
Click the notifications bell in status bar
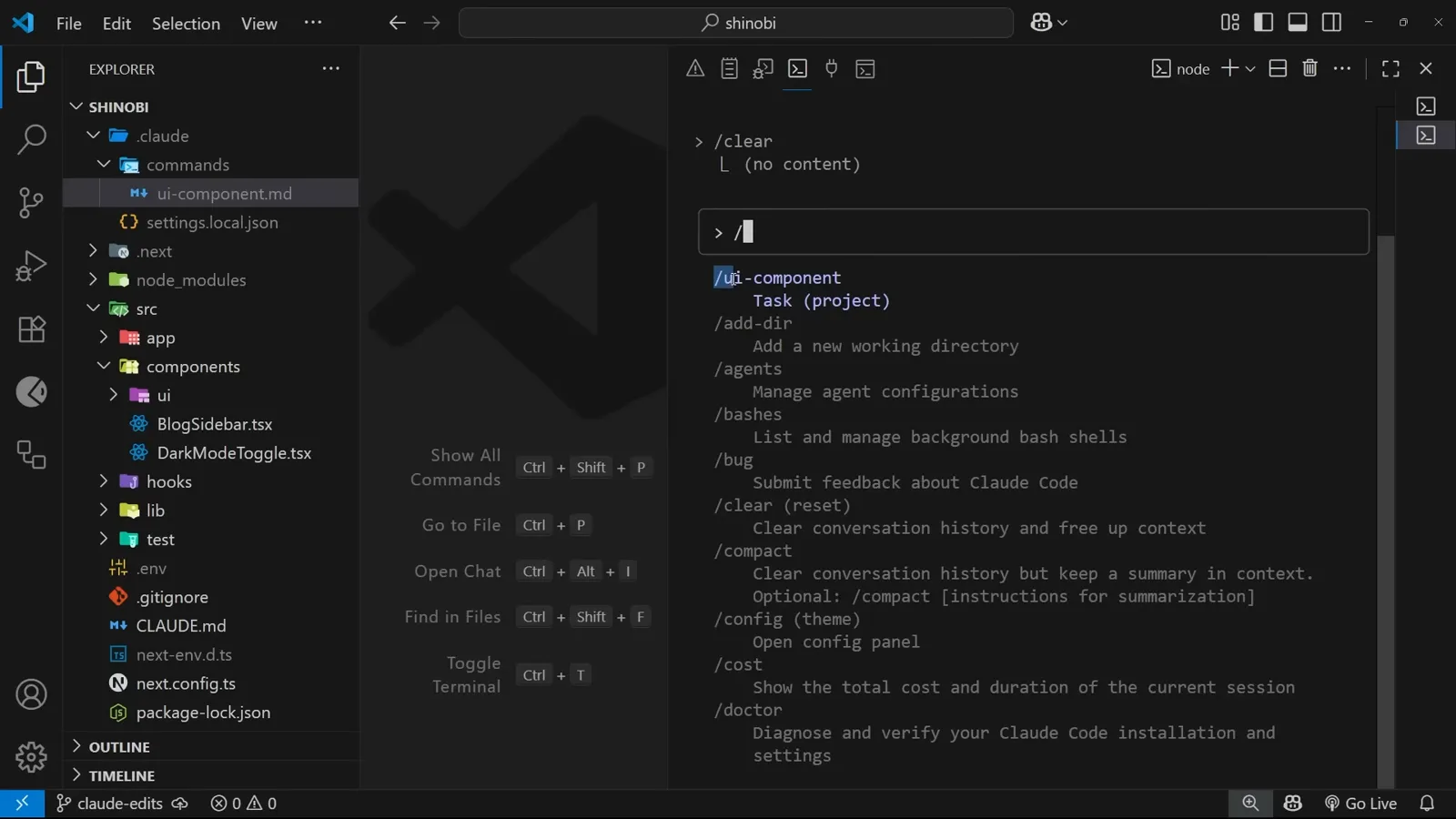click(1427, 804)
